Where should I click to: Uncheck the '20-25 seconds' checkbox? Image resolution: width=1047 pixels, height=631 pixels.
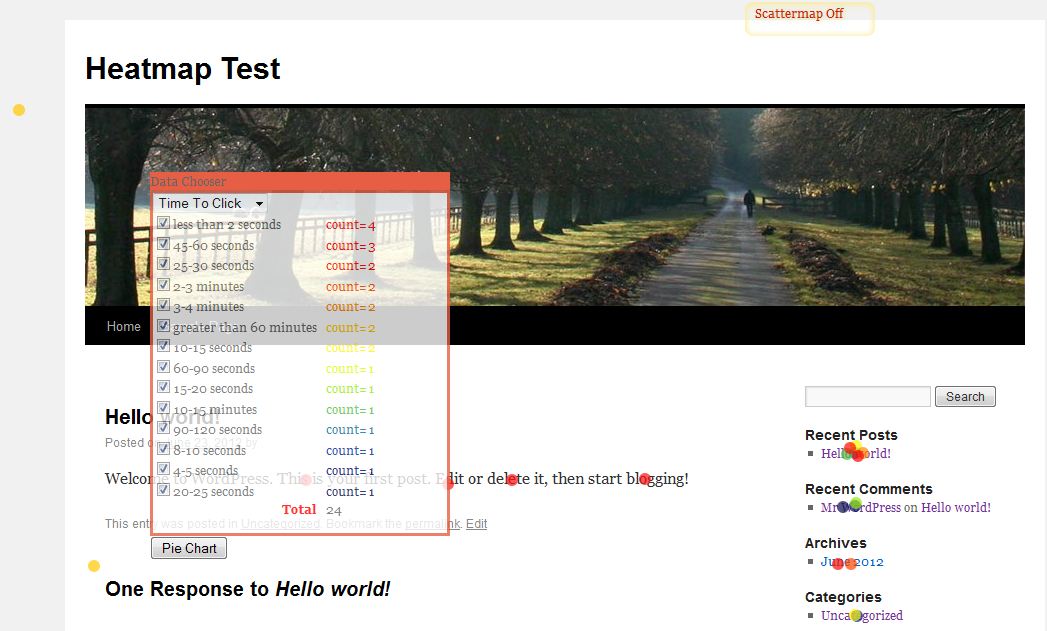163,489
